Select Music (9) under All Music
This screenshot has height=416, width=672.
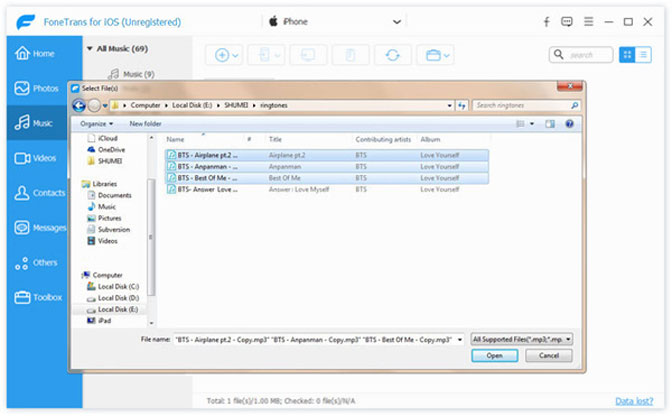(x=132, y=74)
